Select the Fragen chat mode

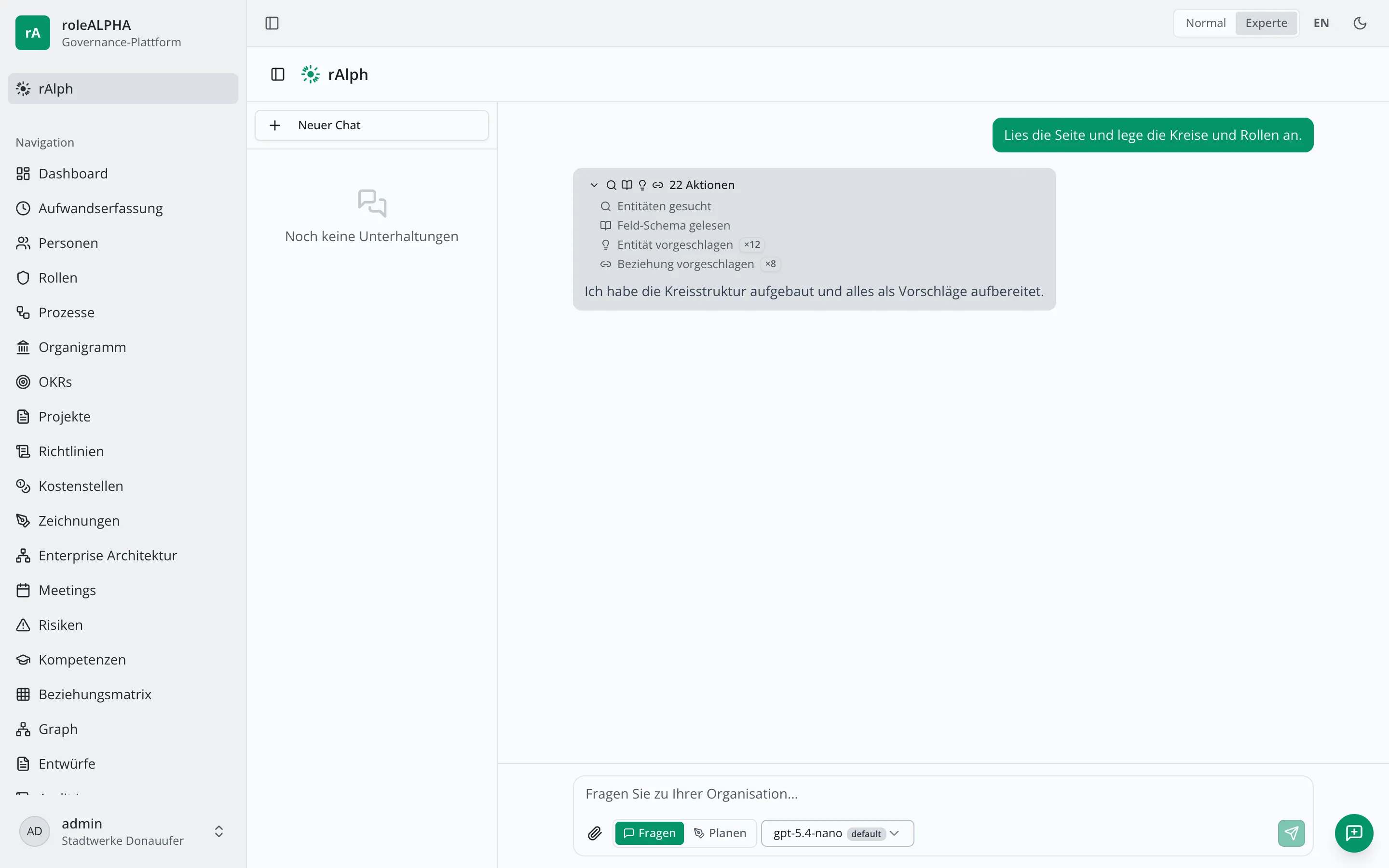pos(649,833)
